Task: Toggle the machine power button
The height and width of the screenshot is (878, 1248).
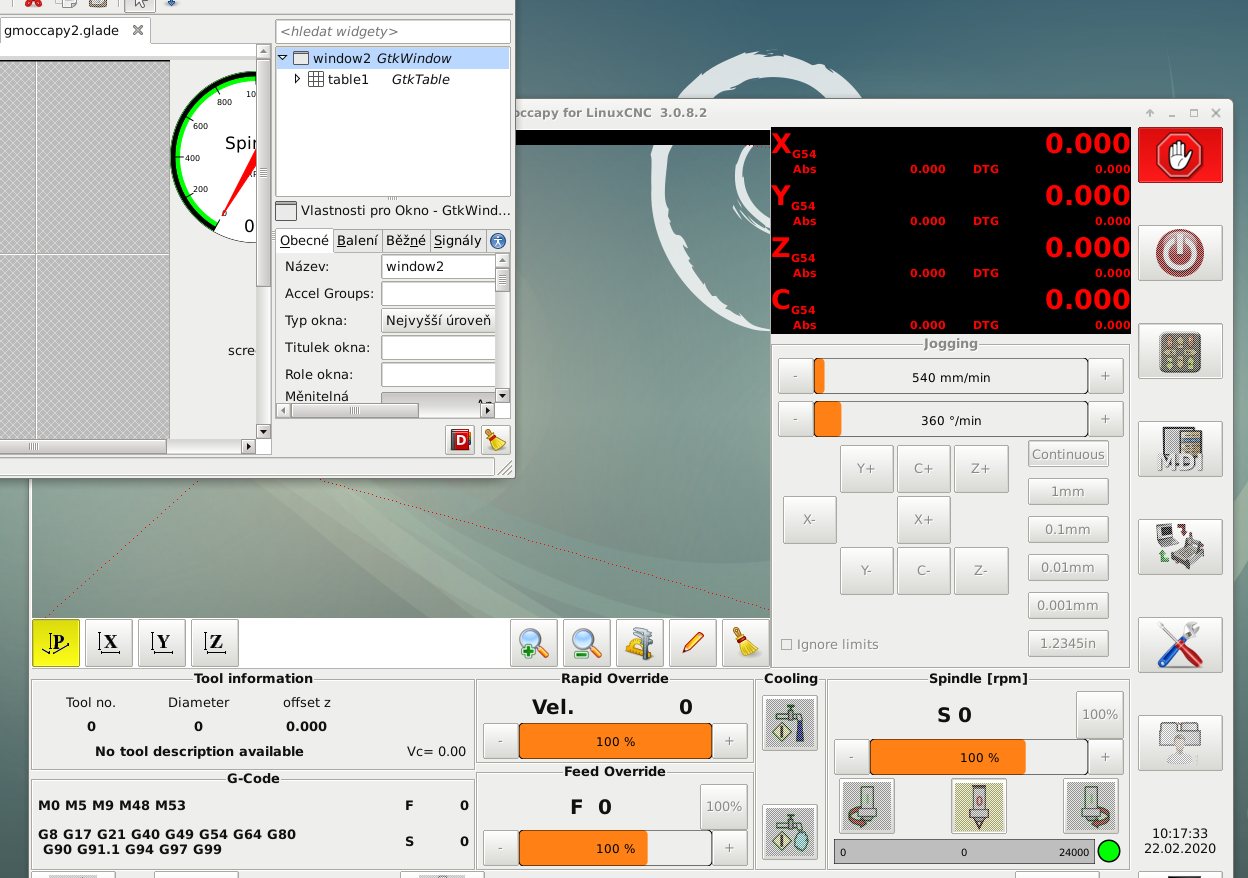Action: pyautogui.click(x=1180, y=252)
